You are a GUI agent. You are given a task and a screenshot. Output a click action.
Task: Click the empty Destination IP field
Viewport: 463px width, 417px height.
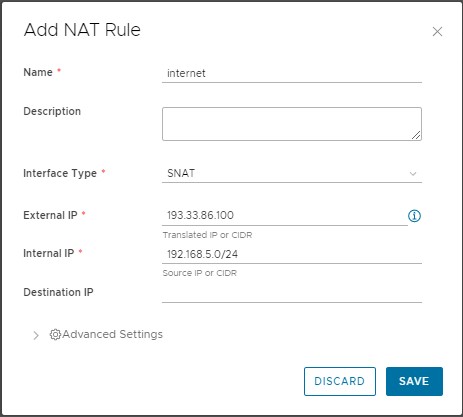[x=292, y=294]
